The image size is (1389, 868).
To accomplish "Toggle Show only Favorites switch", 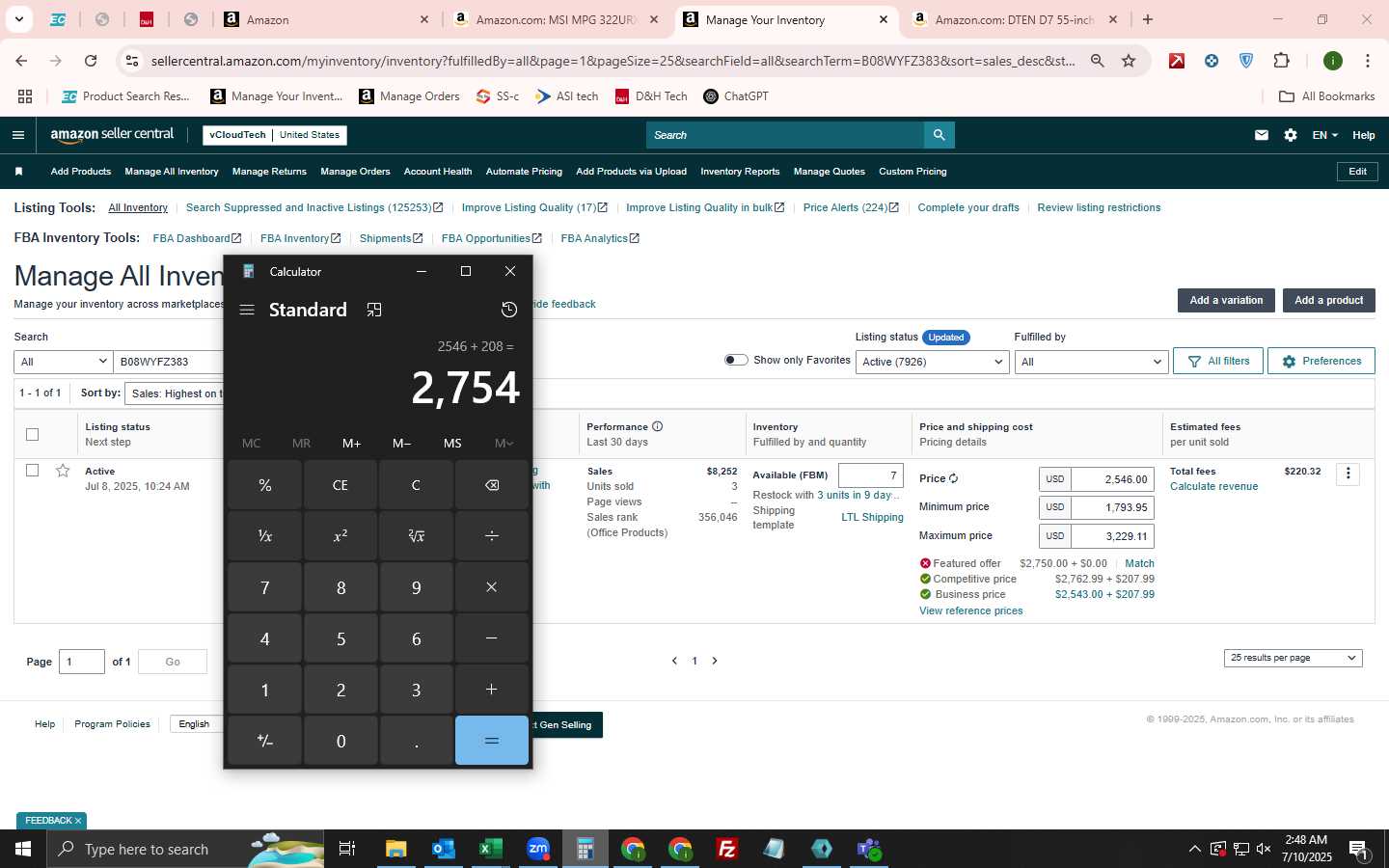I will [736, 360].
